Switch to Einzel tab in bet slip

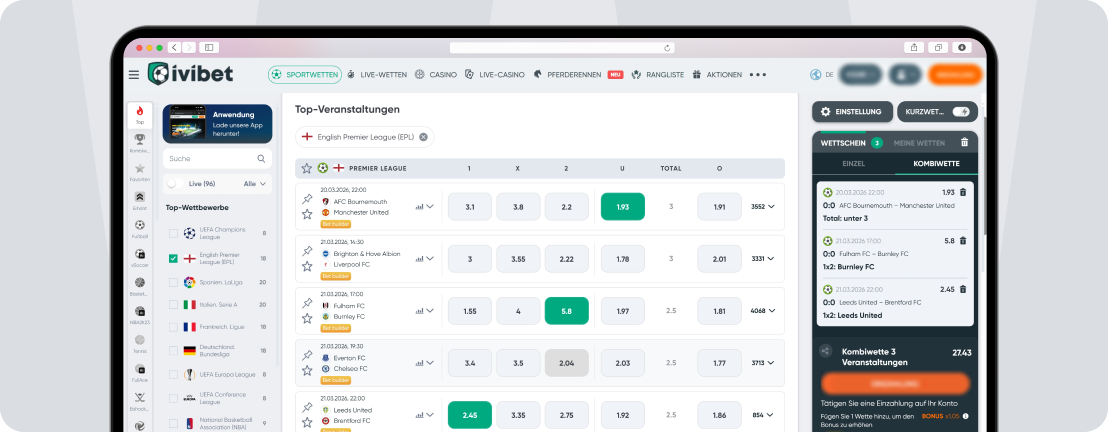click(x=854, y=163)
